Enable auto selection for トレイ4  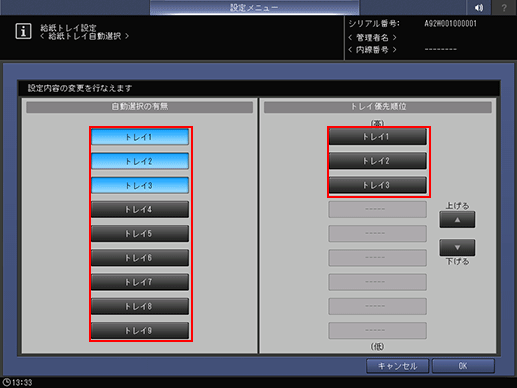[140, 209]
